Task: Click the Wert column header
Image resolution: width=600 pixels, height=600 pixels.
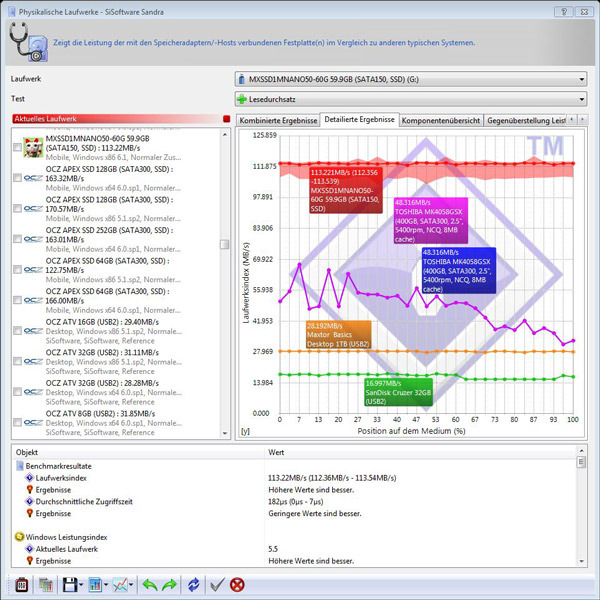Action: [x=420, y=452]
